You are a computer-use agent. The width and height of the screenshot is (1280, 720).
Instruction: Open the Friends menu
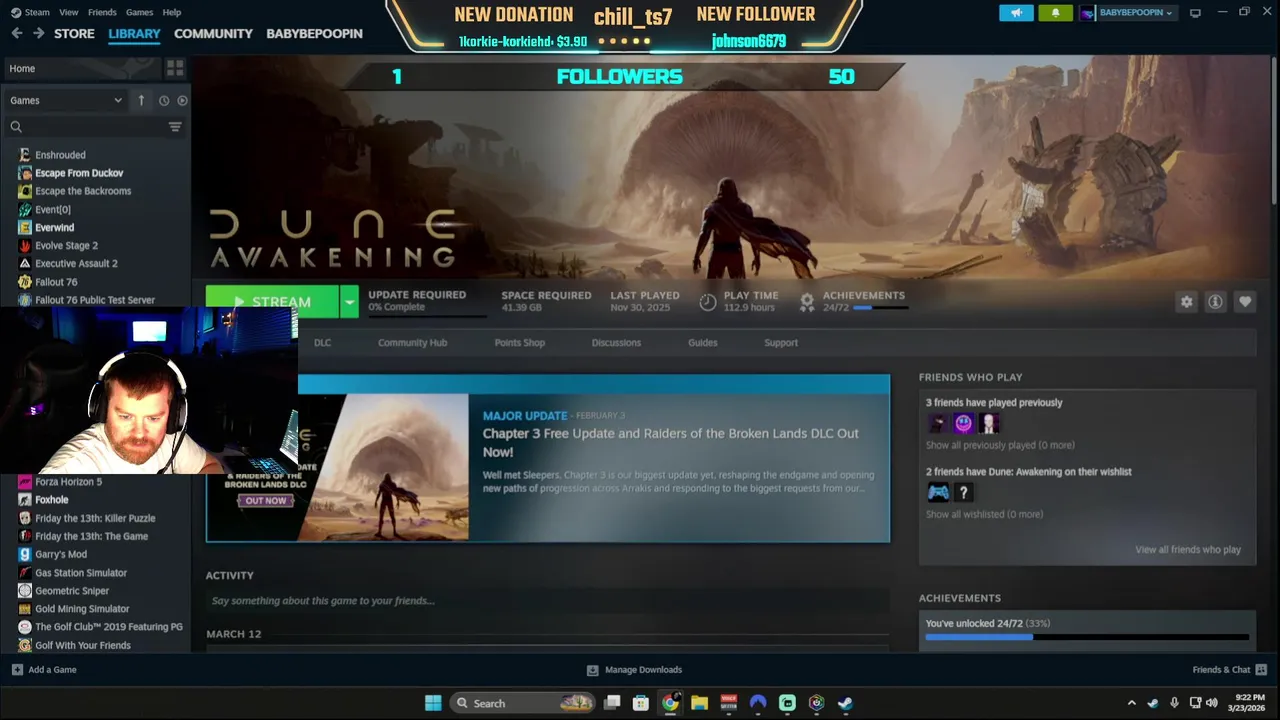pyautogui.click(x=102, y=12)
